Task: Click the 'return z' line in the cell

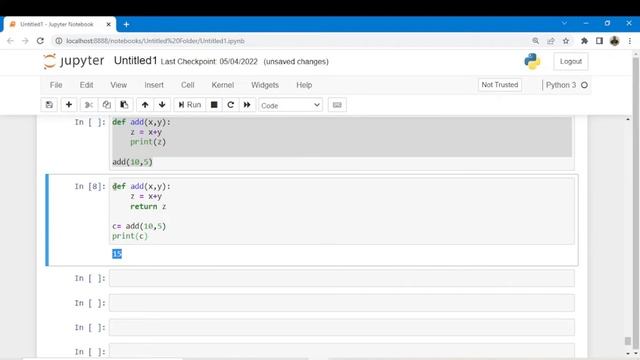Action: pyautogui.click(x=148, y=207)
